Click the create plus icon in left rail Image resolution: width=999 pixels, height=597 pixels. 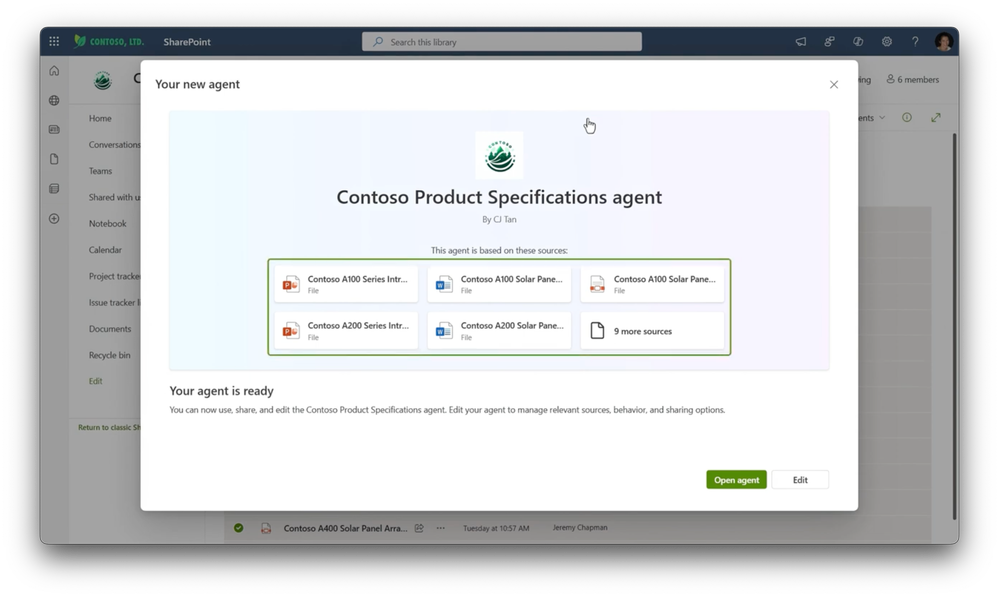[54, 219]
